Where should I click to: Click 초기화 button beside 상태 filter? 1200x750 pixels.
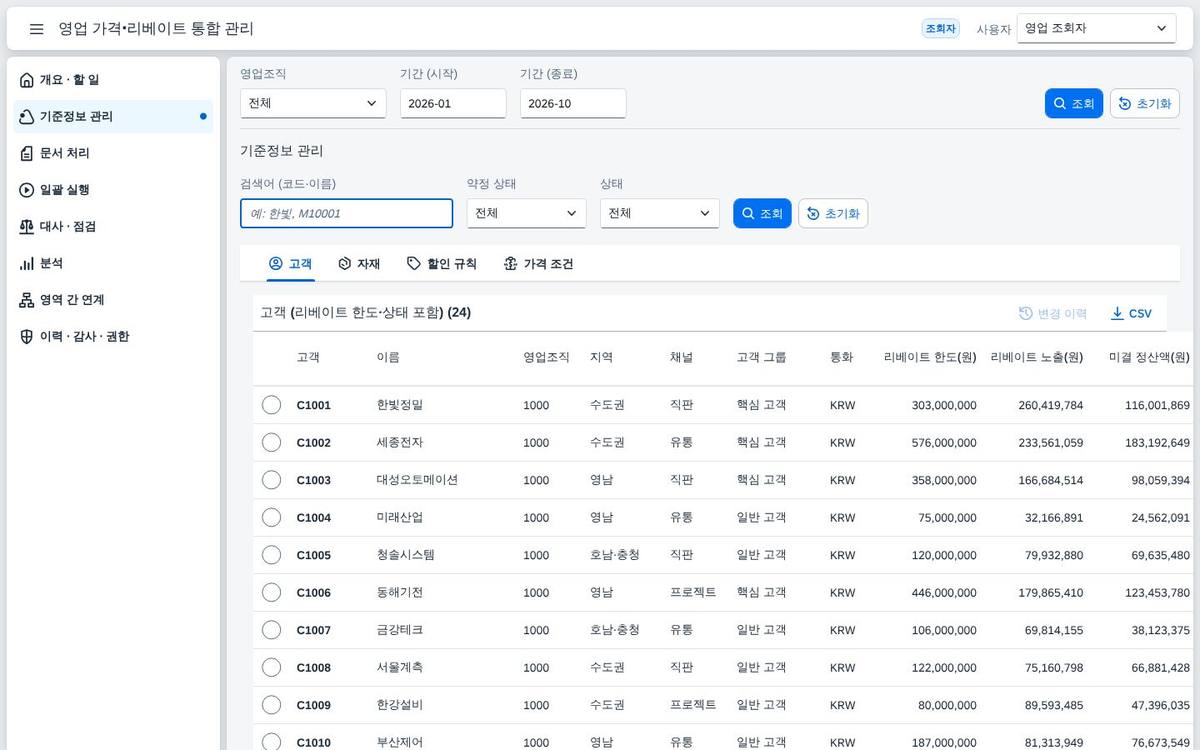click(x=833, y=213)
